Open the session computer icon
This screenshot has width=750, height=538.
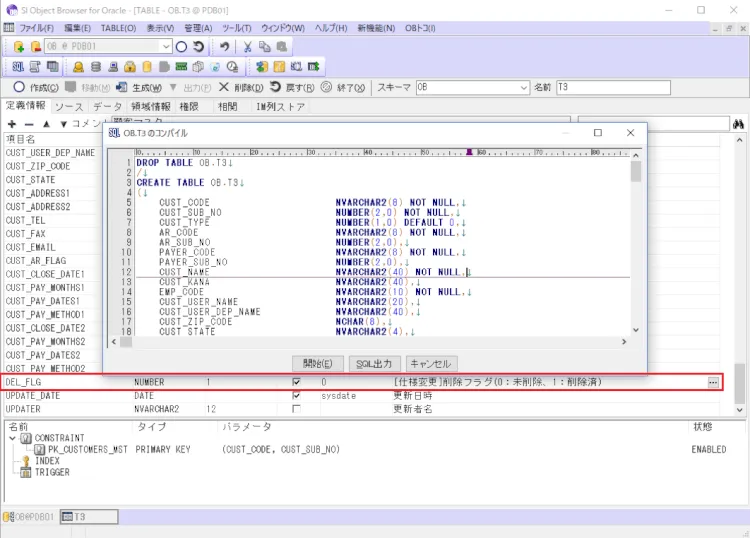click(113, 67)
